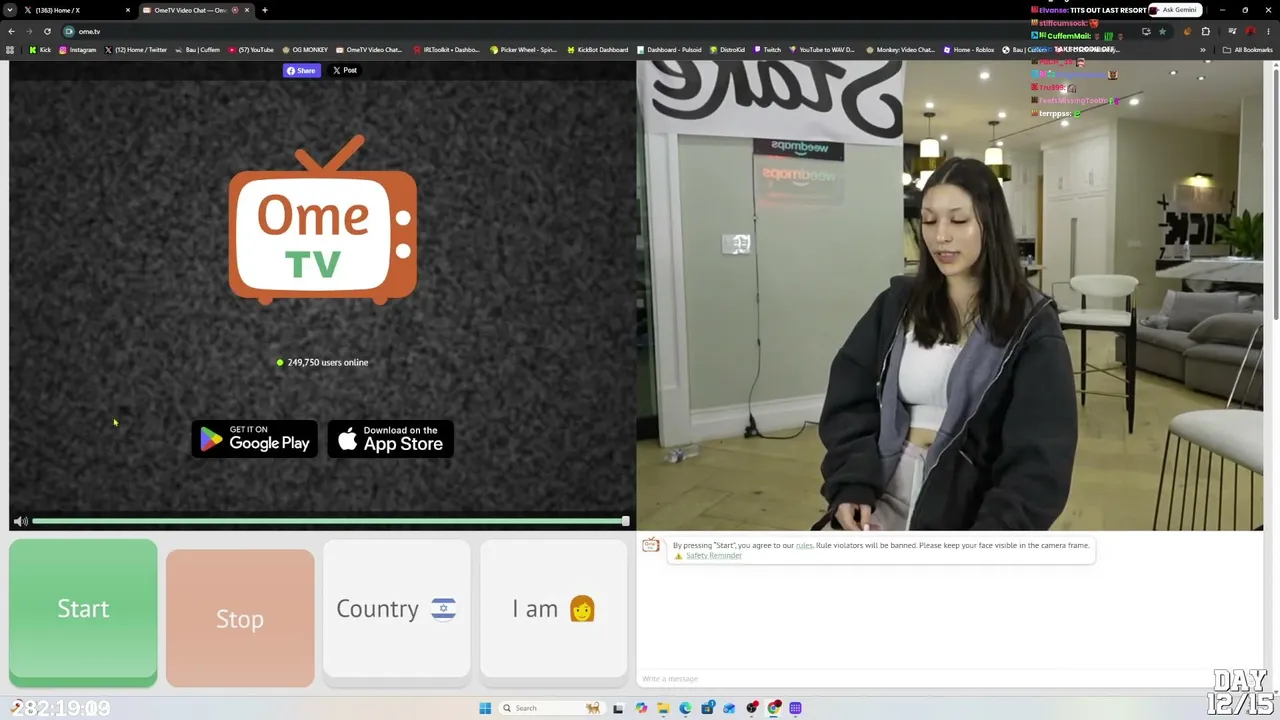Open the Extensions puzzle icon
The image size is (1280, 720).
point(1205,31)
